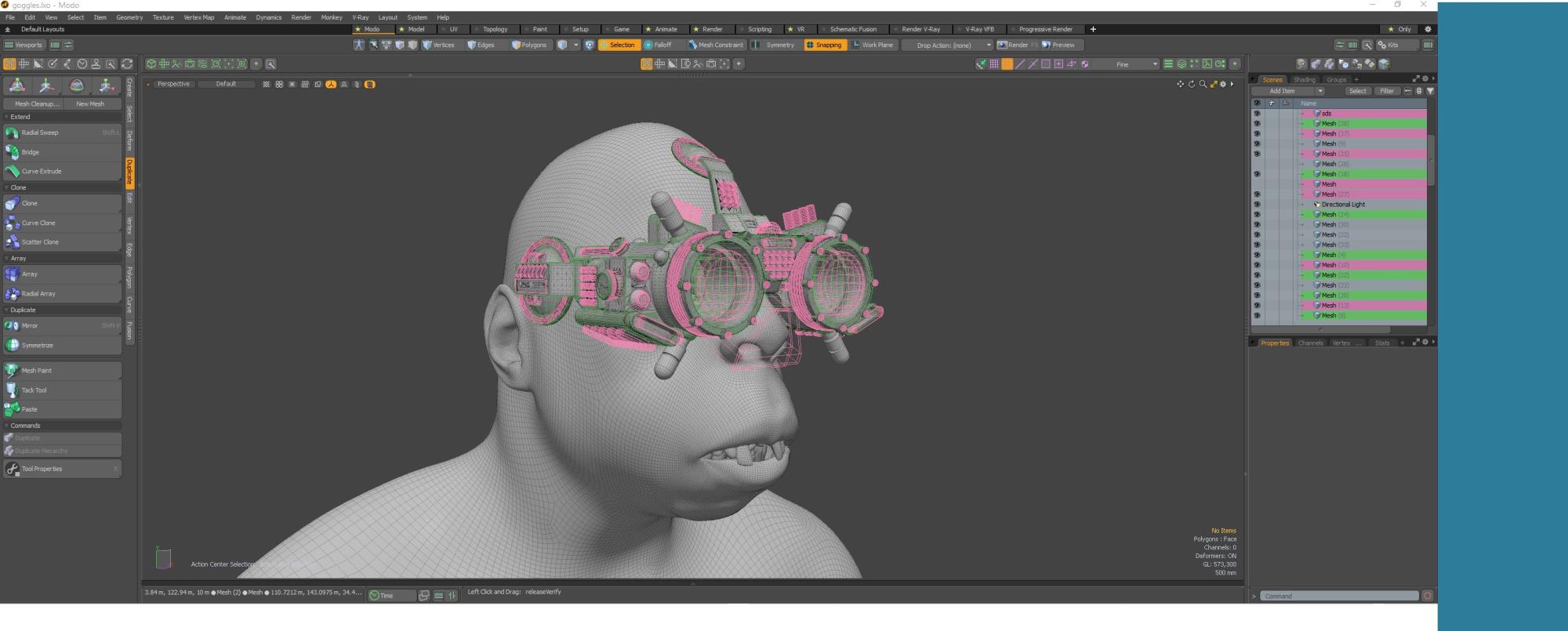
Task: Open the Geometry menu
Action: click(x=129, y=17)
